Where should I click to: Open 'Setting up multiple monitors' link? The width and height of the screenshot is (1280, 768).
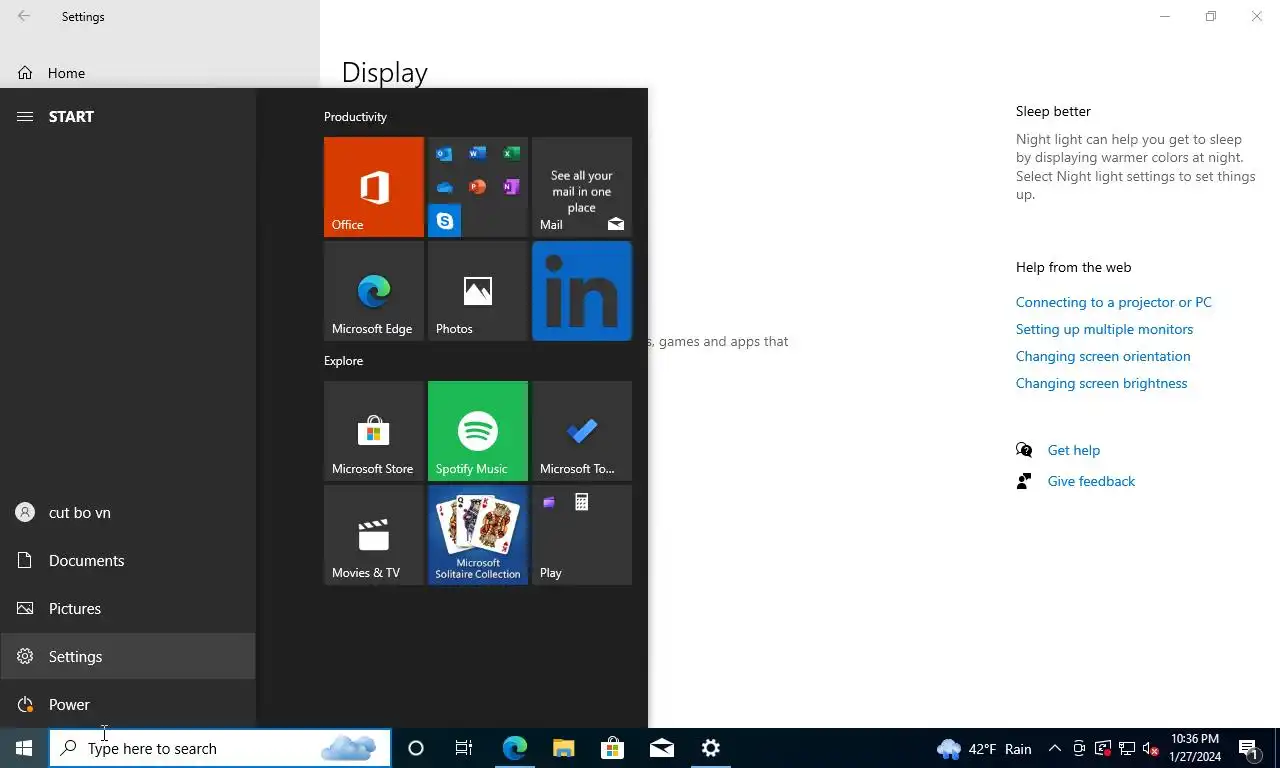click(1104, 329)
